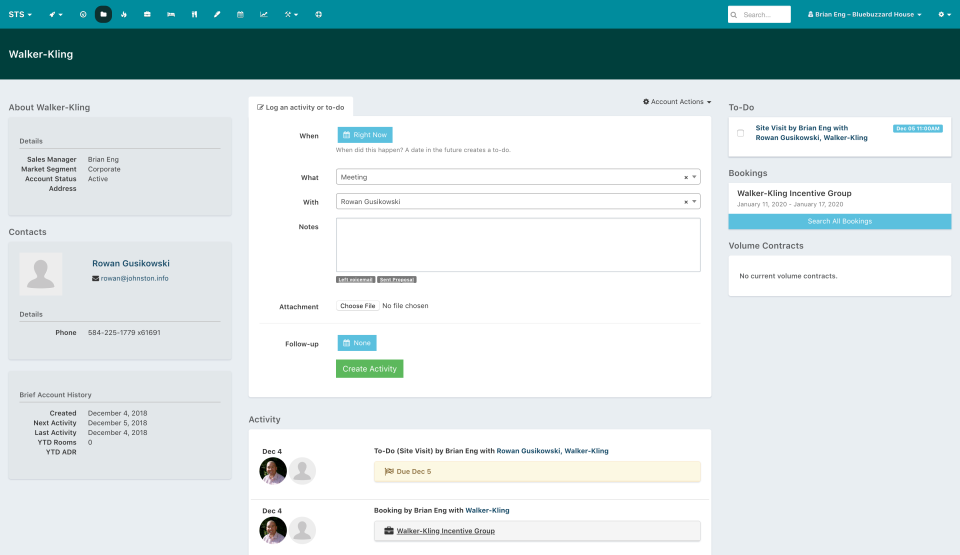
Task: Open the Account Actions menu
Action: click(x=677, y=102)
